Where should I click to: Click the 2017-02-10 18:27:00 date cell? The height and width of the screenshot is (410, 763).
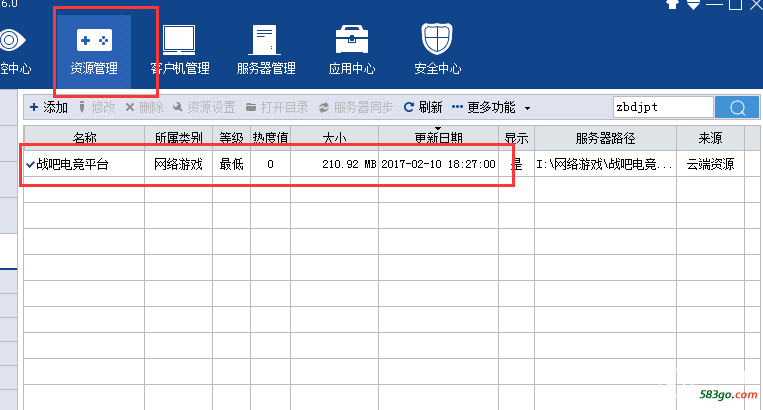[x=438, y=164]
